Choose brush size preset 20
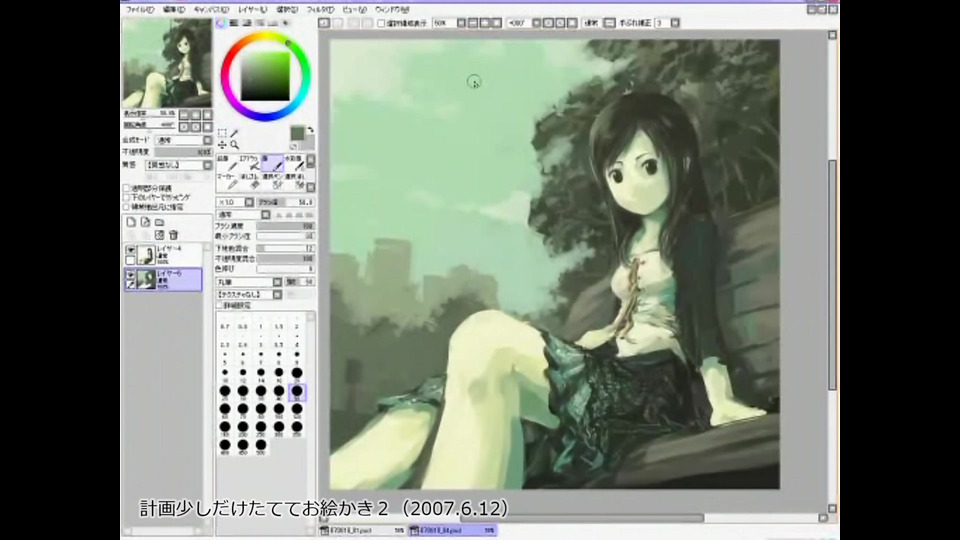This screenshot has height=540, width=960. coord(297,373)
